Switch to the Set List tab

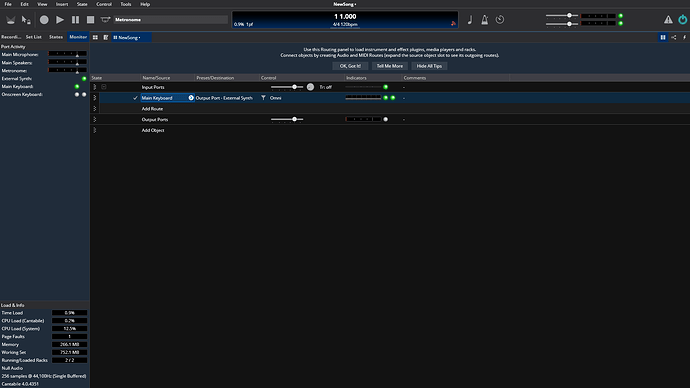tap(33, 37)
